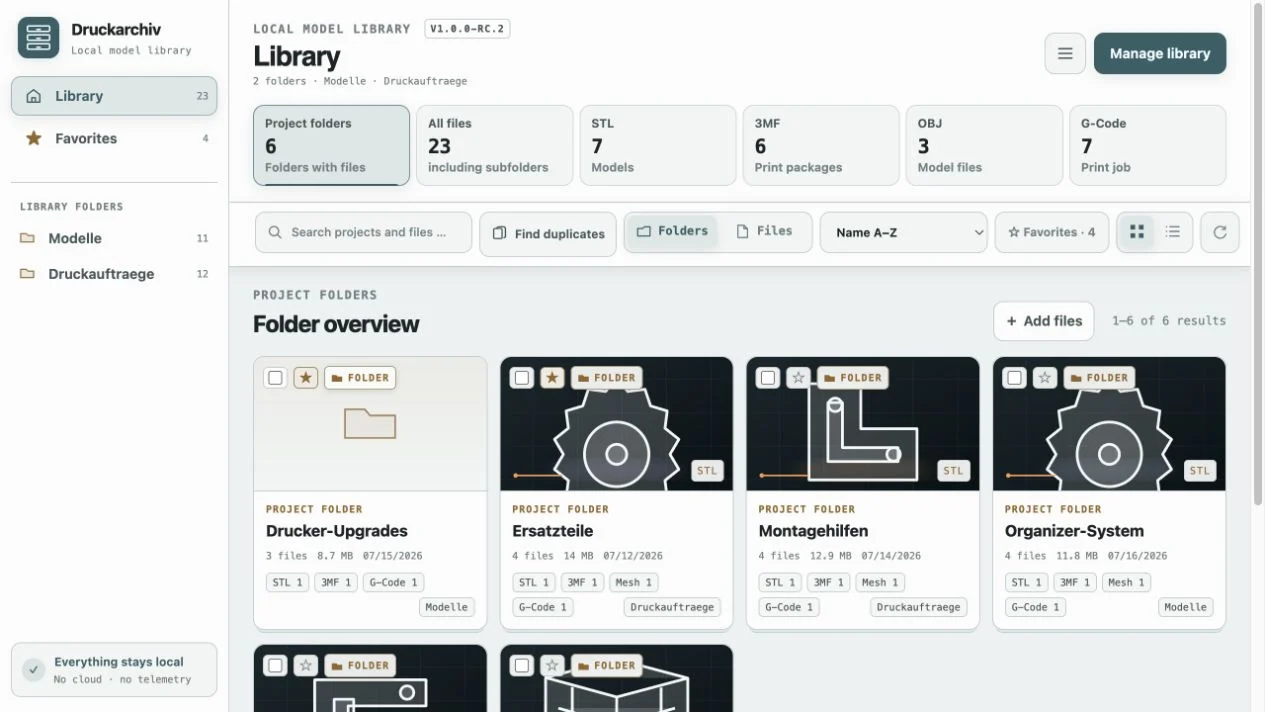Click the folder icon beside Modelle in sidebar
This screenshot has height=712, width=1265.
[28, 238]
